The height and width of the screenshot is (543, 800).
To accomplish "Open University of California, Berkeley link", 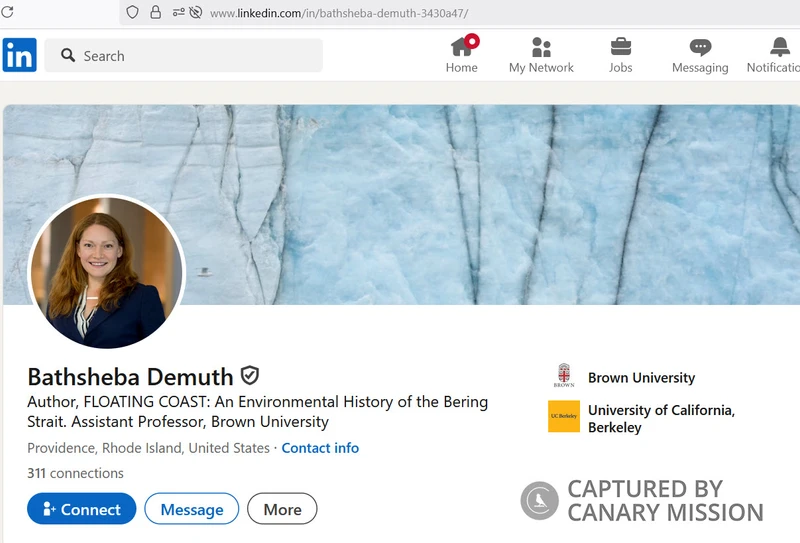I will (x=661, y=418).
